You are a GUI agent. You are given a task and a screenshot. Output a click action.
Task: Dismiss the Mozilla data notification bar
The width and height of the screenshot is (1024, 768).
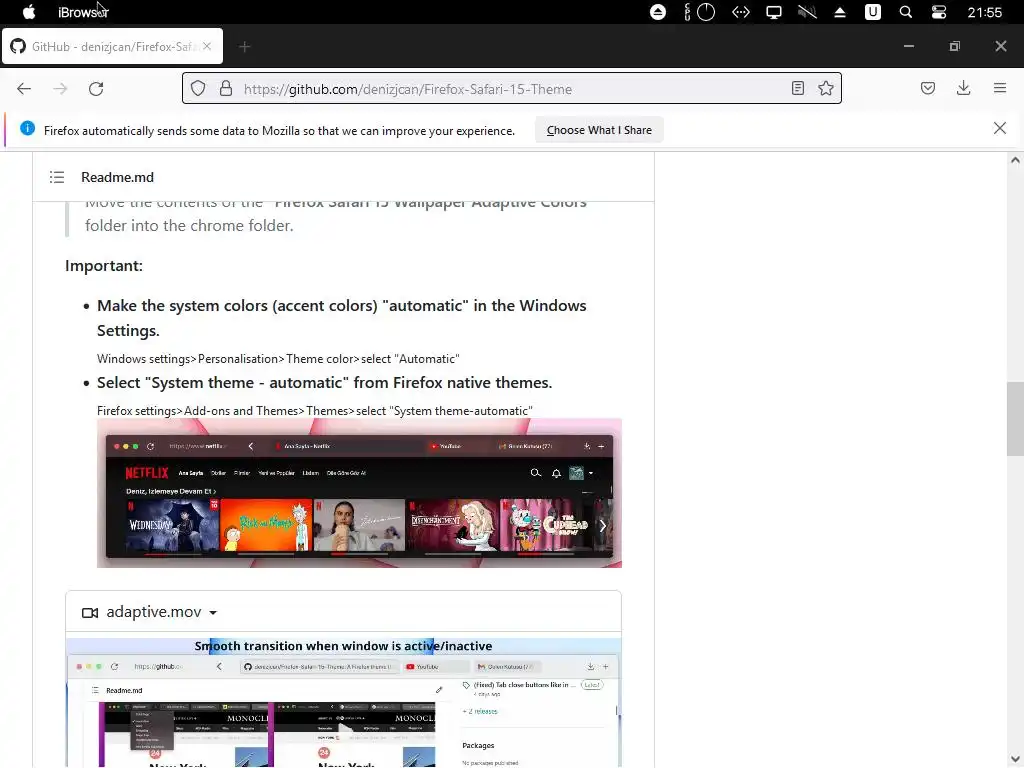coord(999,128)
